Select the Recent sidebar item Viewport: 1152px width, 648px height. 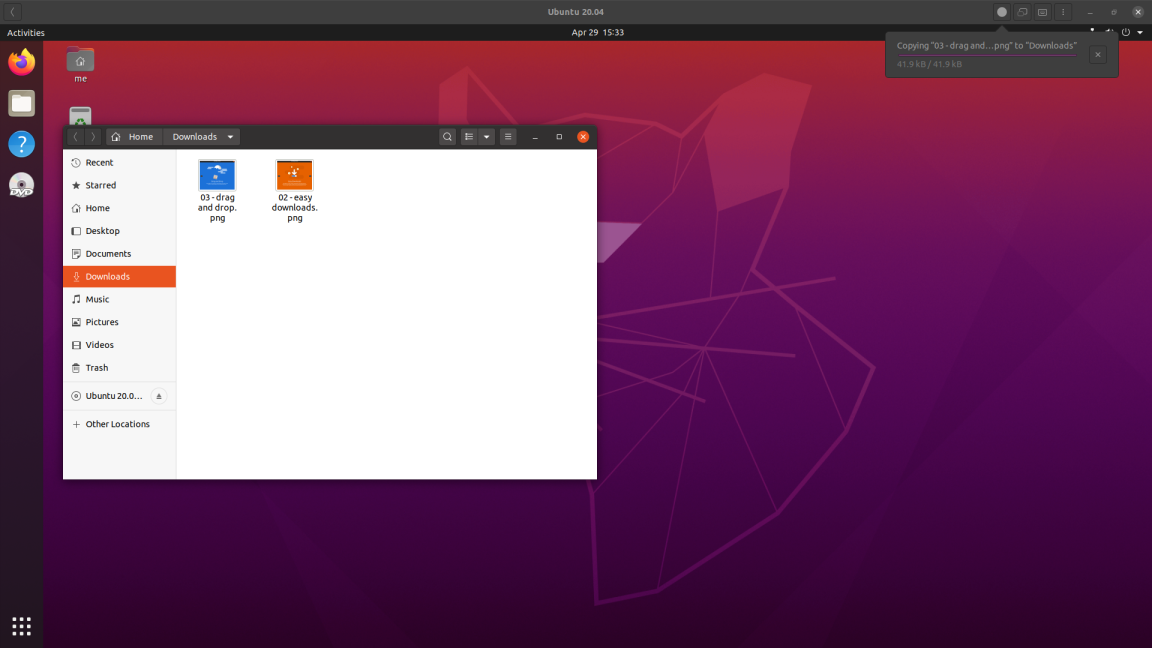click(97, 162)
